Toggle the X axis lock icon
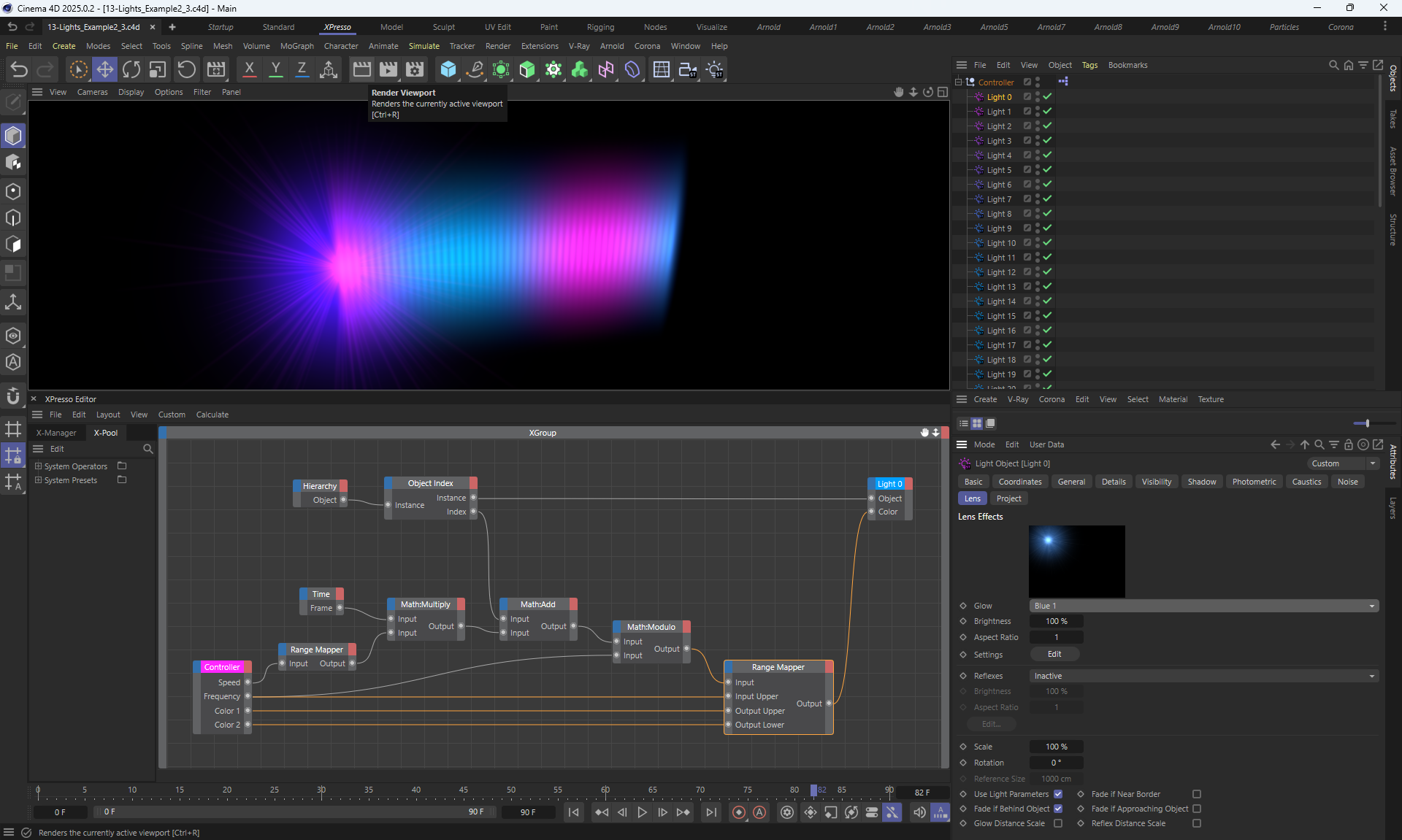The height and width of the screenshot is (840, 1402). [249, 69]
